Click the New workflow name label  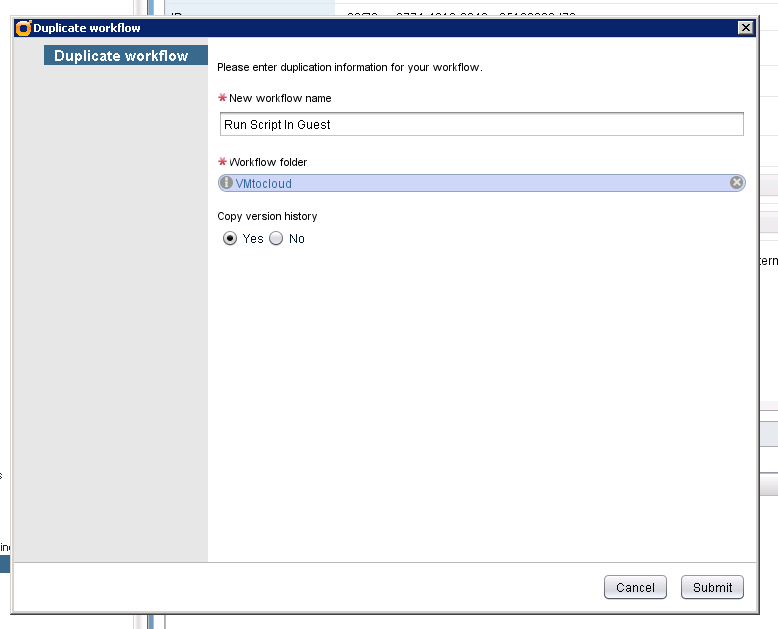280,98
